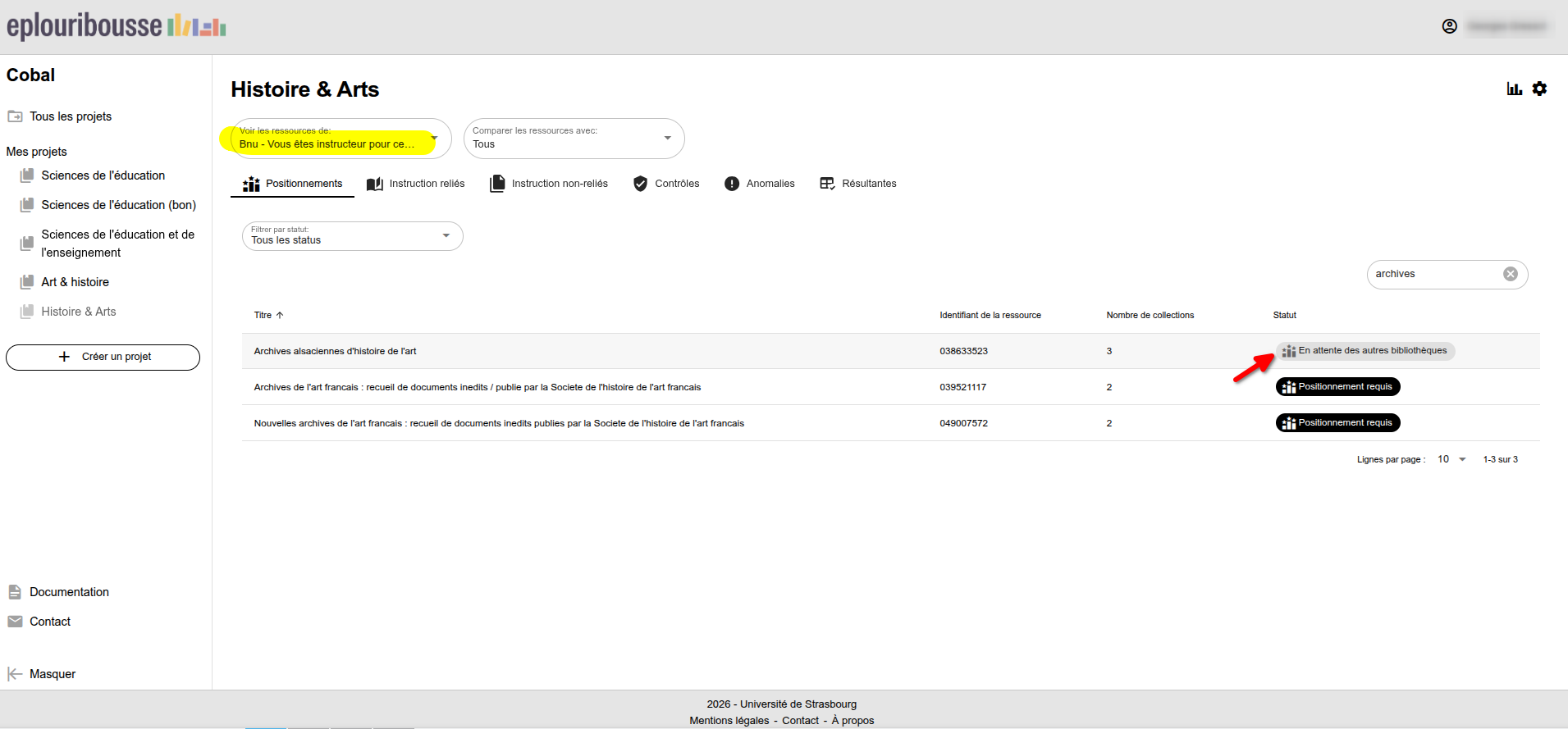
Task: Open the statistics bar chart icon
Action: [x=1514, y=89]
